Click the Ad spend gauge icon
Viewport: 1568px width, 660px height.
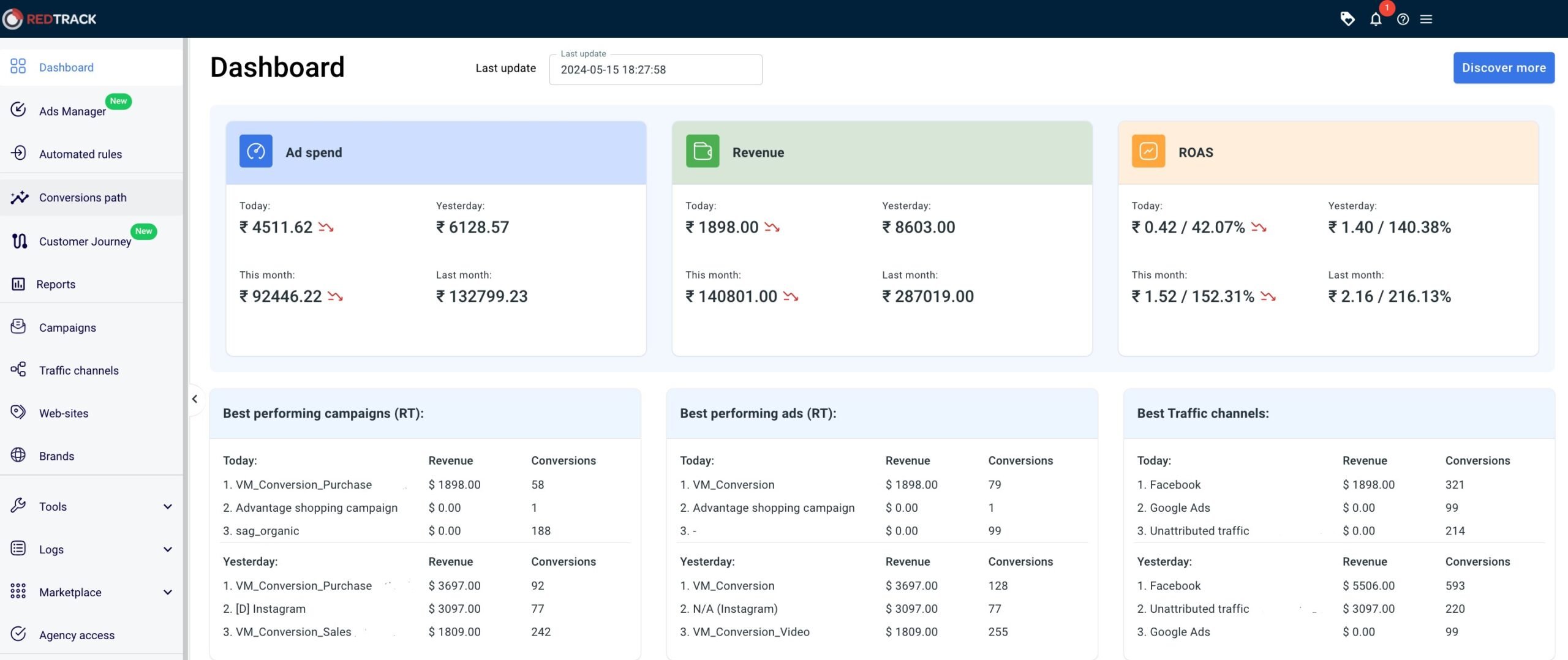[255, 151]
